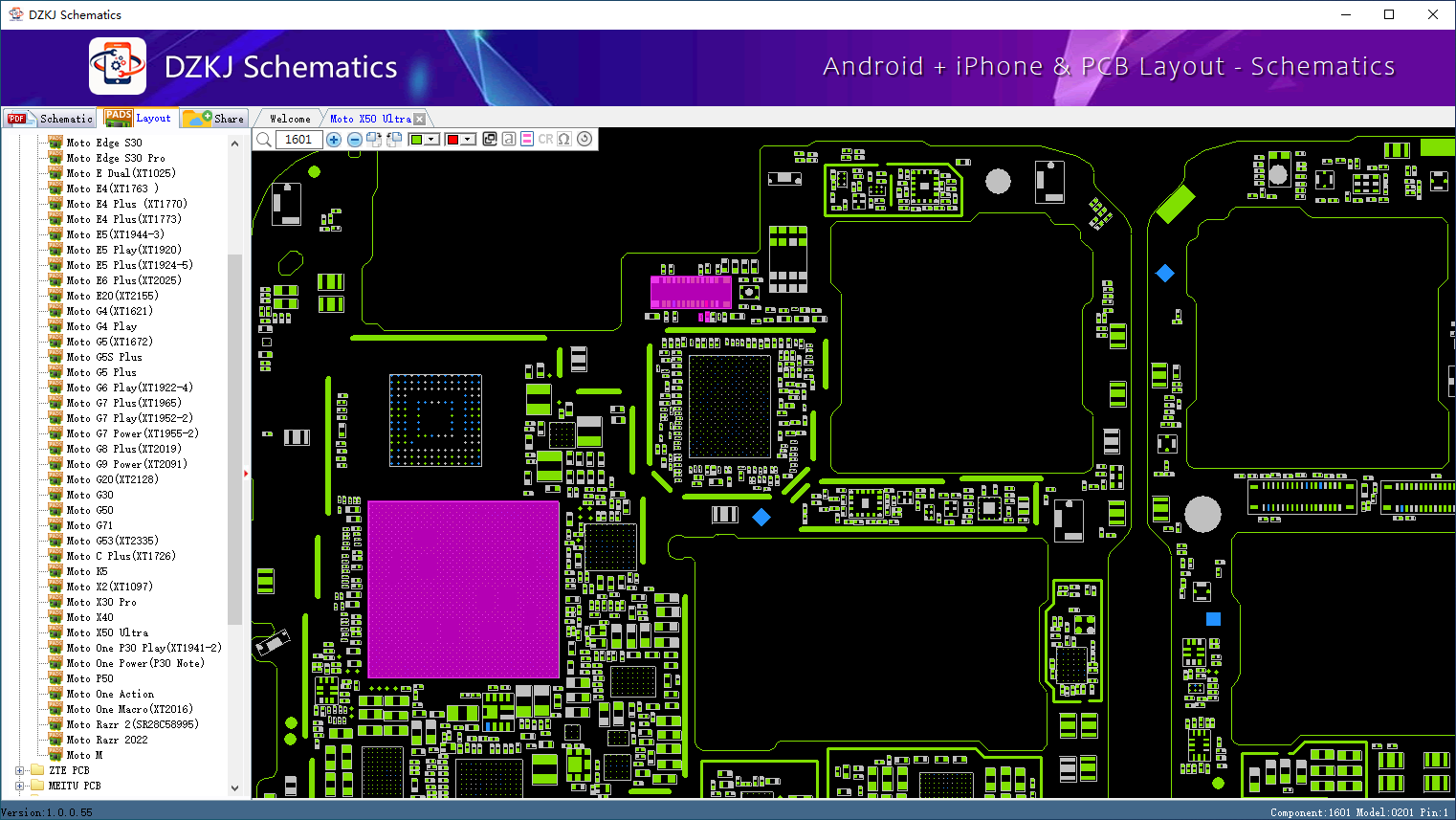Click the PADS icon beside Moto G9 Power
The width and height of the screenshot is (1456, 820).
pos(55,464)
